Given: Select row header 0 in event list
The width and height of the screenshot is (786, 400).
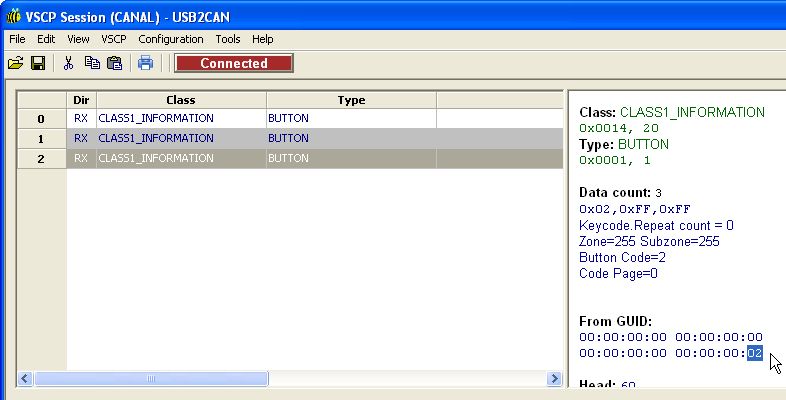Looking at the screenshot, I should coord(41,119).
